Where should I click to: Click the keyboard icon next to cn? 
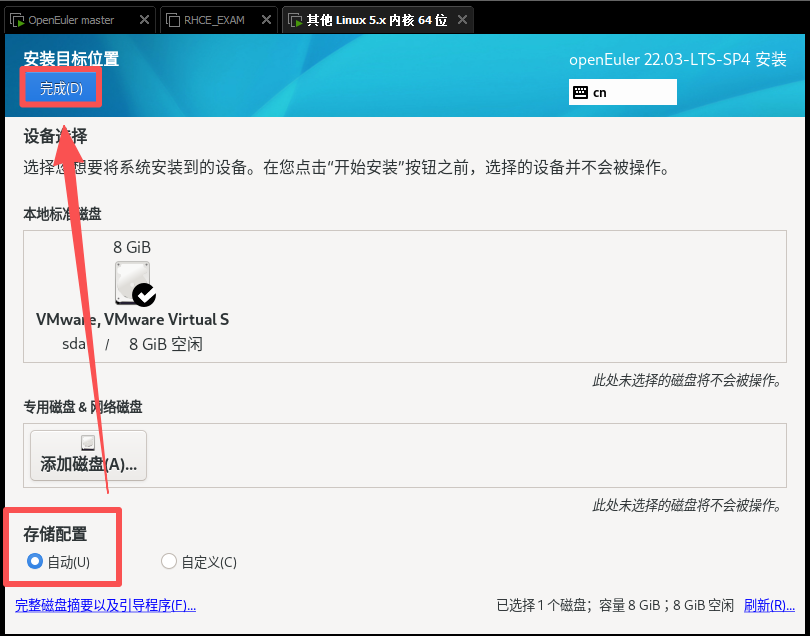(580, 92)
